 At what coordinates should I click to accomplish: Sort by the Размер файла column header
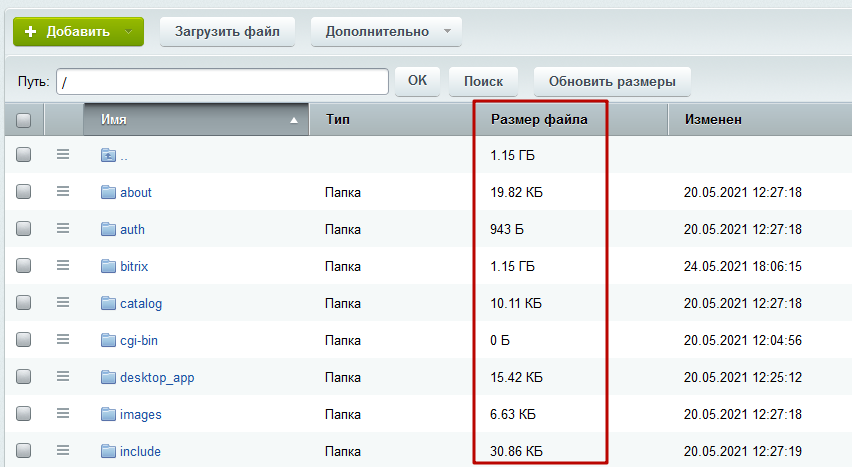(539, 120)
